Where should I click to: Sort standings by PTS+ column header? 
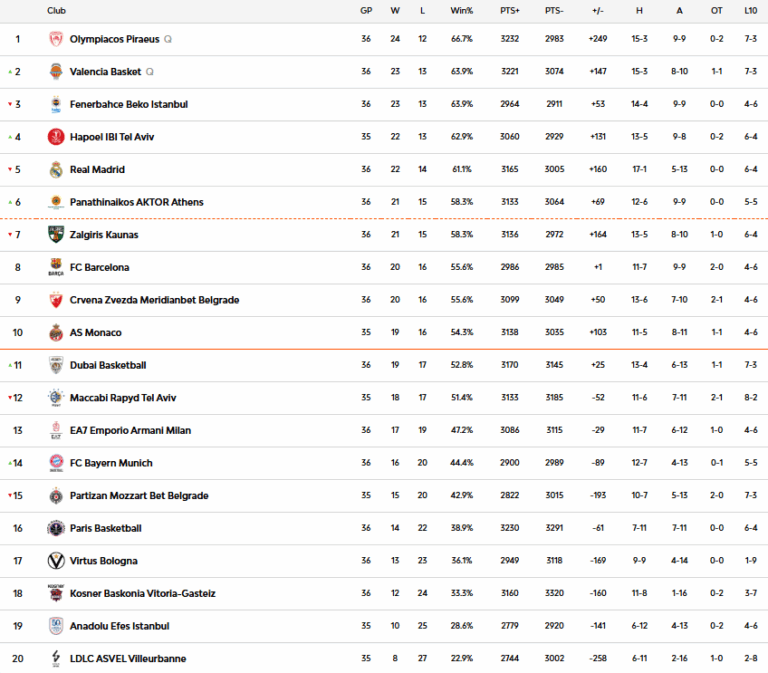510,11
